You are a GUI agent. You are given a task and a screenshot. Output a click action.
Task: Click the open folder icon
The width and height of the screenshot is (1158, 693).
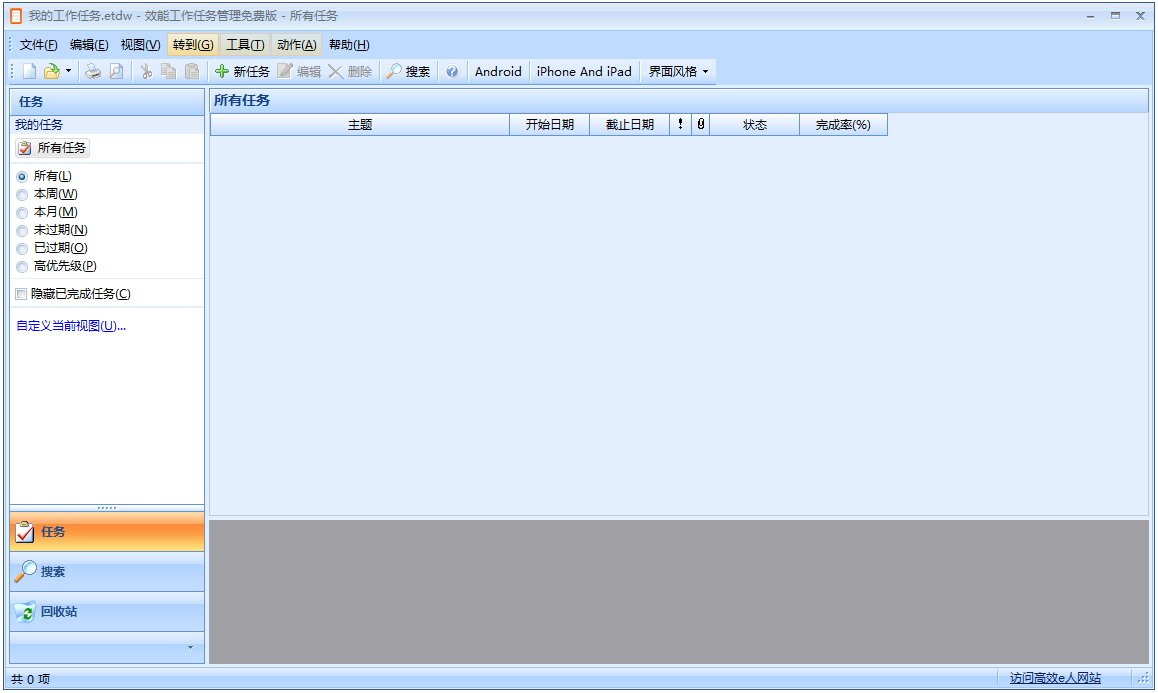(51, 71)
